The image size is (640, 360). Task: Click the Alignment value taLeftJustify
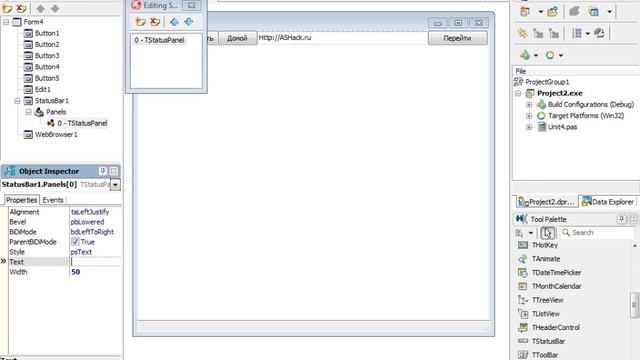click(x=90, y=212)
